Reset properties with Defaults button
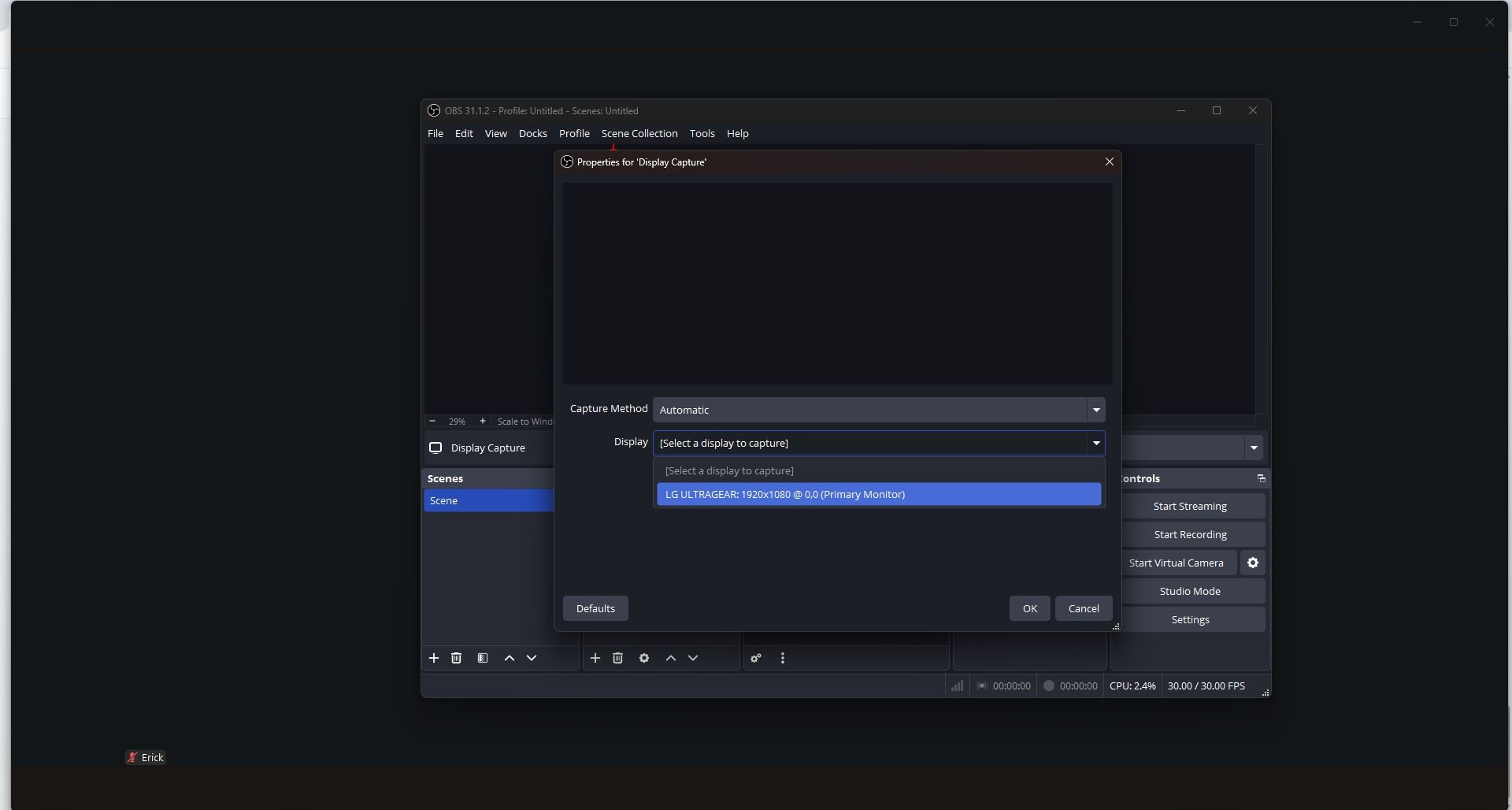Viewport: 1512px width, 810px height. pos(595,608)
